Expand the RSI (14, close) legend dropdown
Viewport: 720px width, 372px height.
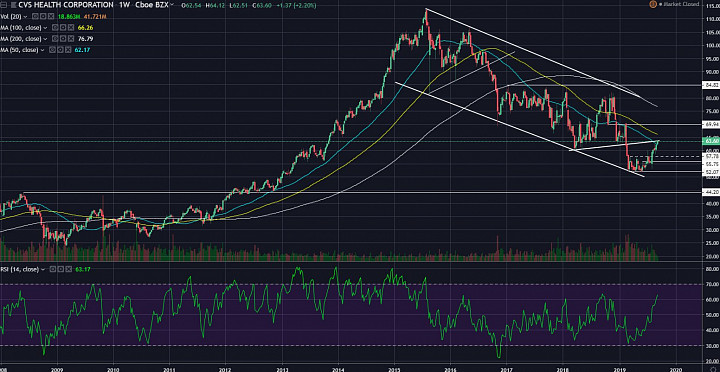click(x=43, y=270)
